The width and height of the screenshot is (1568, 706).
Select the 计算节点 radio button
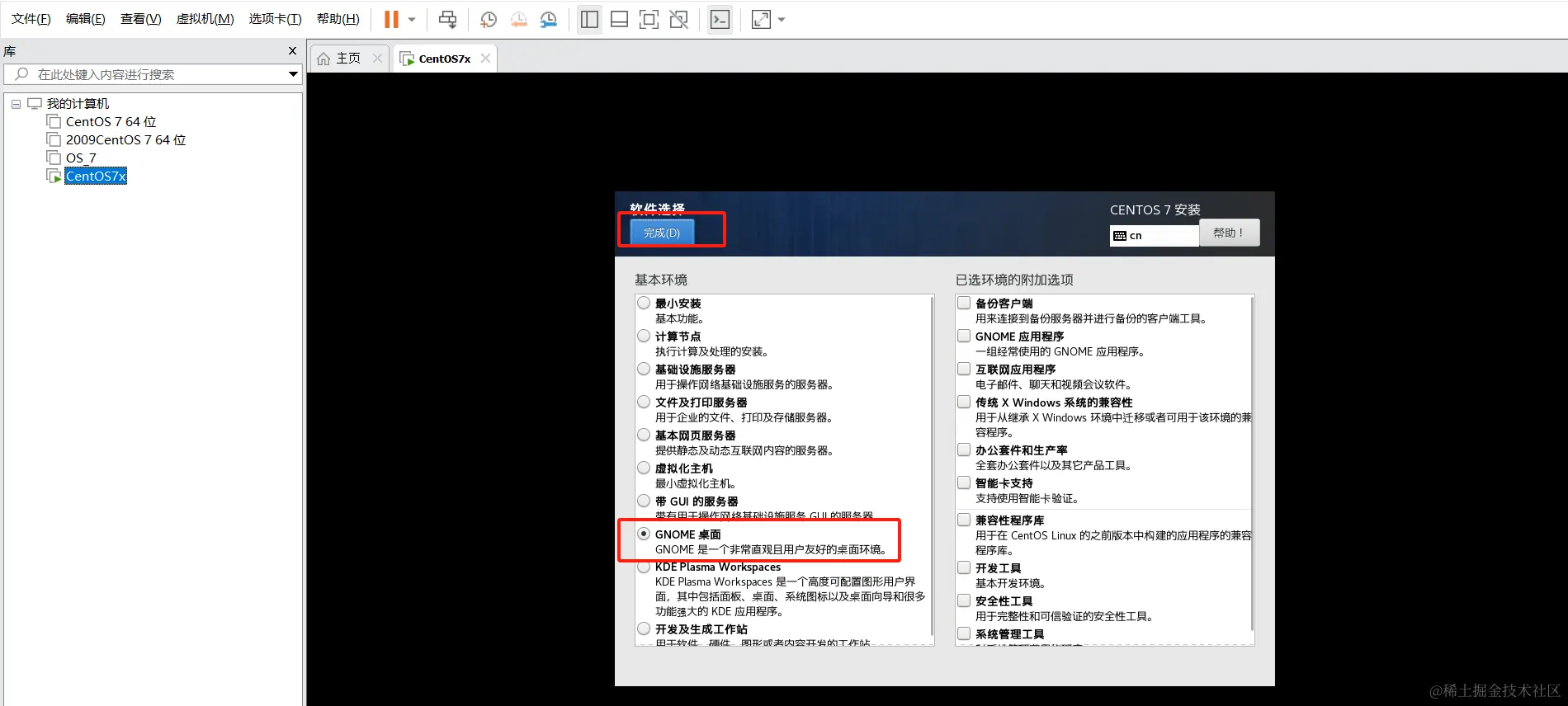tap(644, 336)
